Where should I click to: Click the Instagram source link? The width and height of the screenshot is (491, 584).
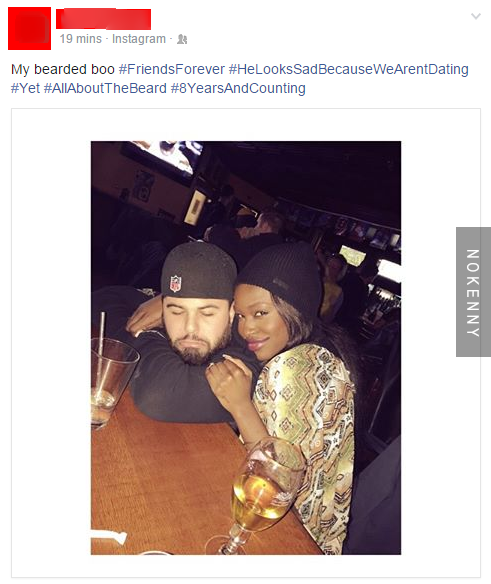click(x=139, y=39)
